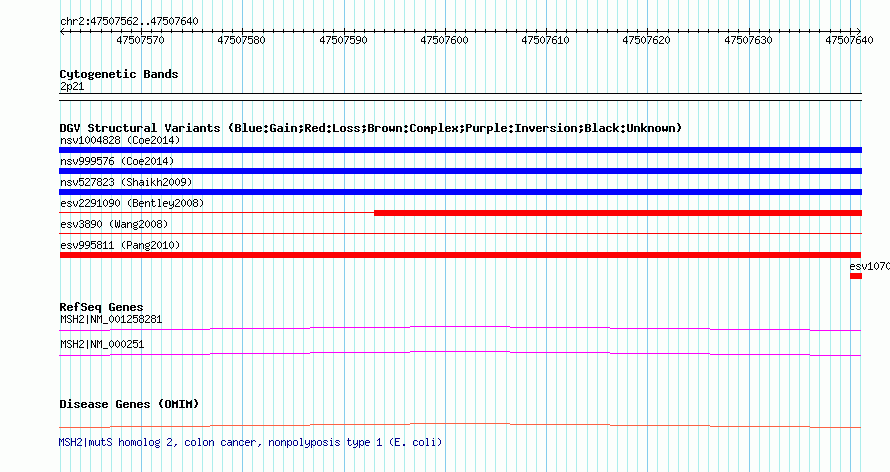
Task: Open variant nsv1004828 (Coe2014) label
Action: point(120,140)
